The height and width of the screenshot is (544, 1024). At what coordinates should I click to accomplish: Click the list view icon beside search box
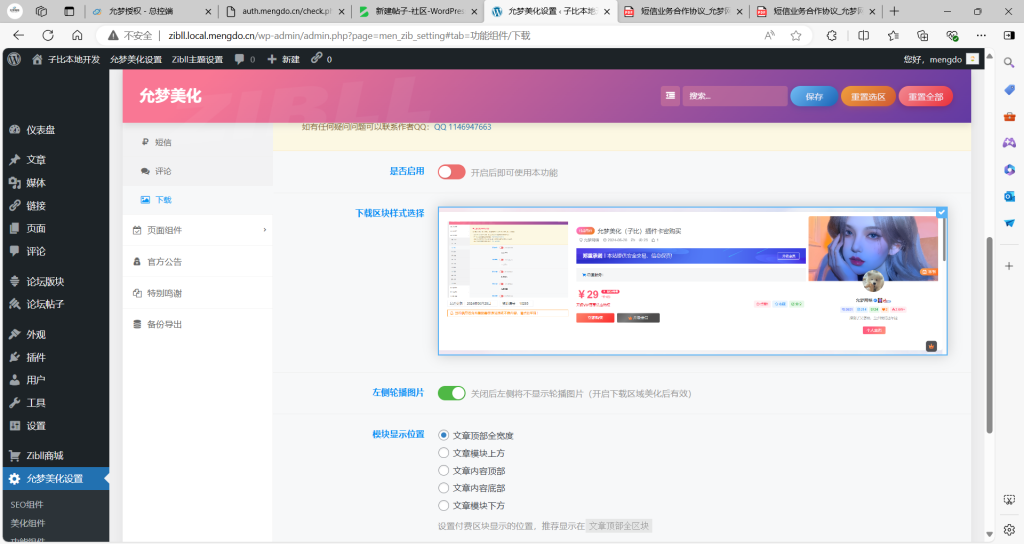point(670,97)
